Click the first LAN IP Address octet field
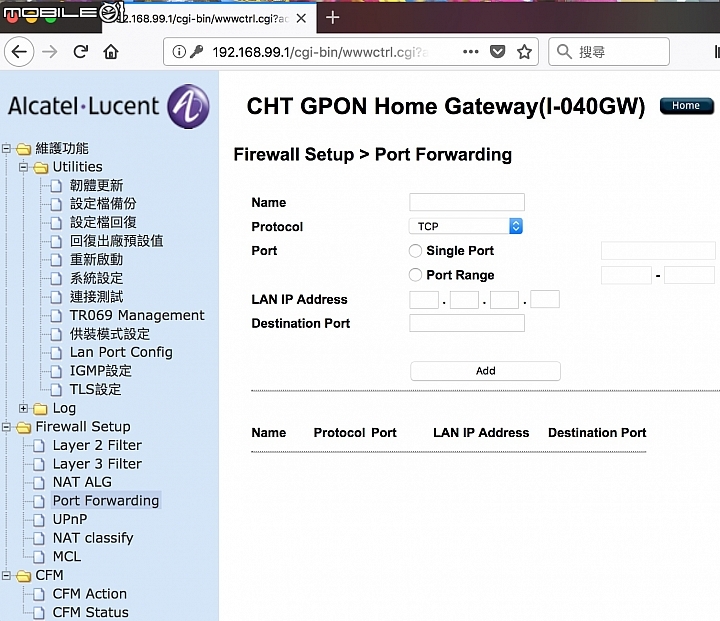The height and width of the screenshot is (621, 720). tap(424, 299)
